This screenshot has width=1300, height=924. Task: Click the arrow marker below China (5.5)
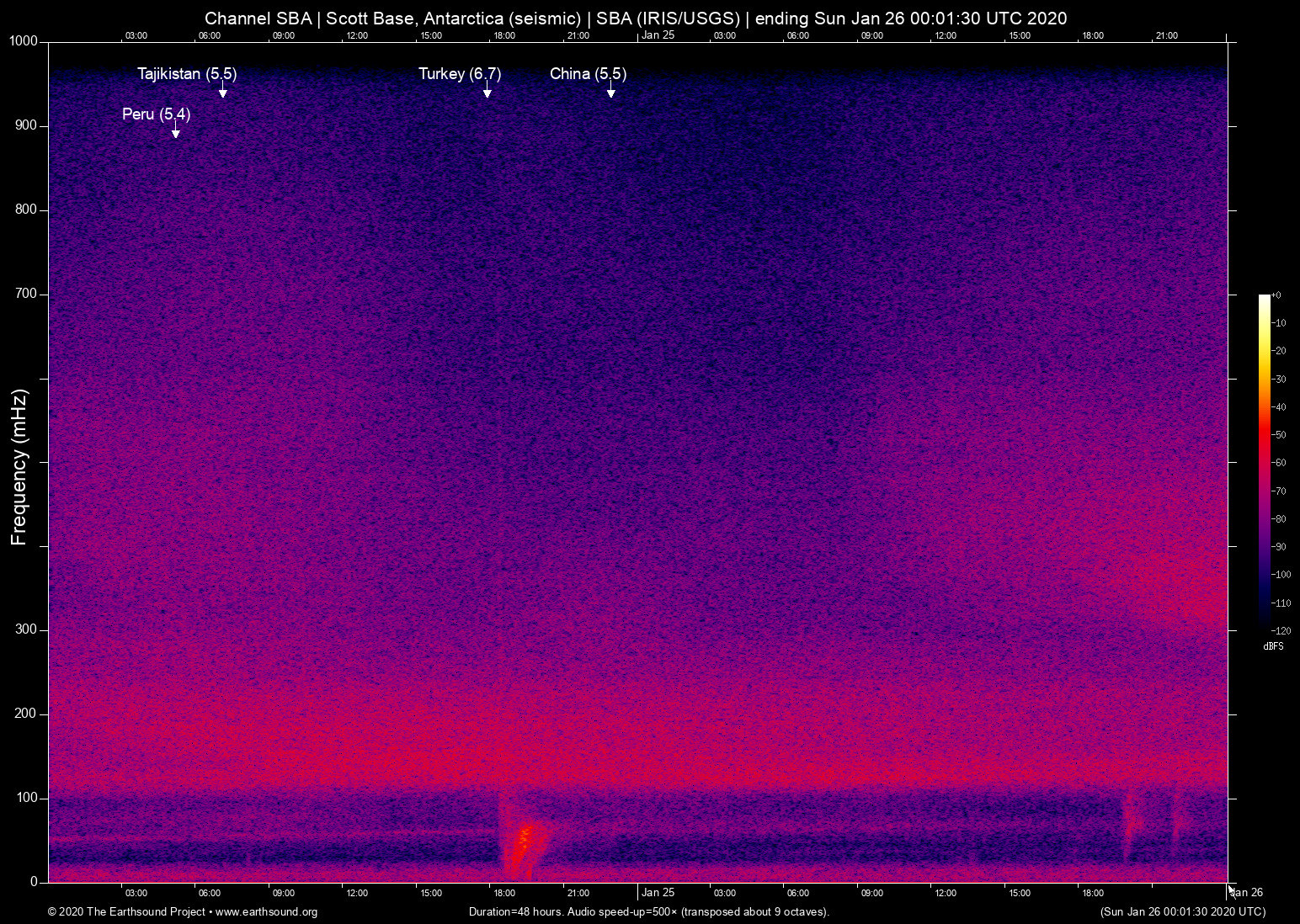[x=610, y=93]
